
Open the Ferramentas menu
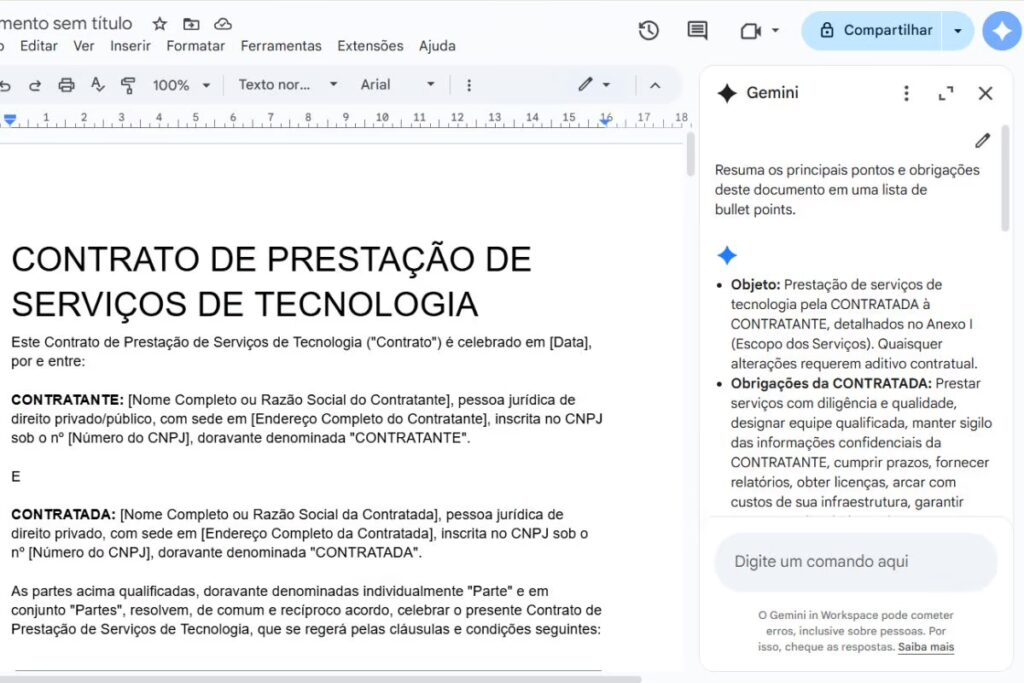coord(281,46)
